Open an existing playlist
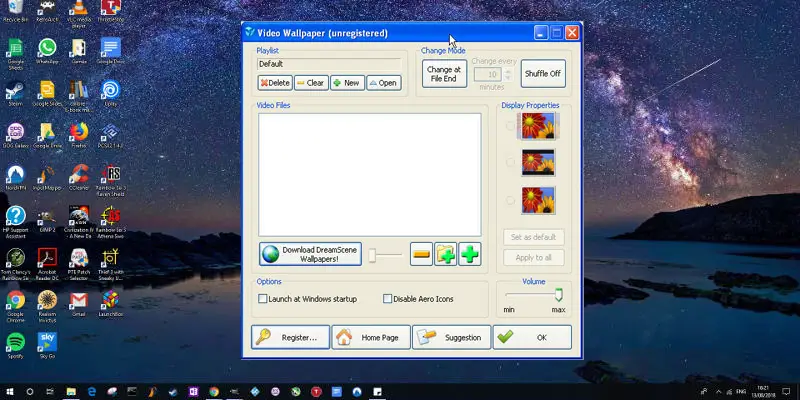This screenshot has height=400, width=800. click(384, 83)
